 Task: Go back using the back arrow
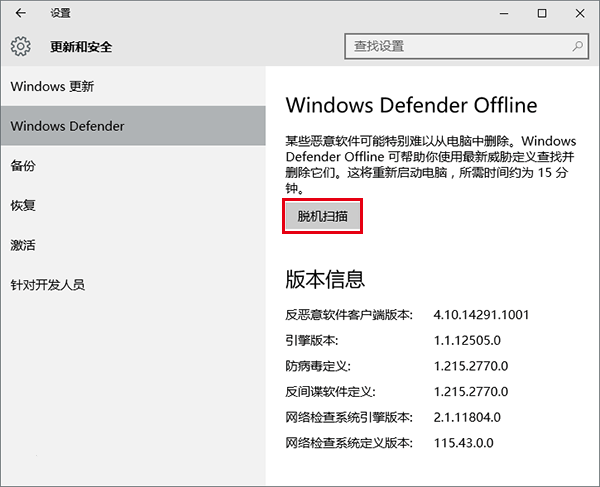pyautogui.click(x=21, y=13)
